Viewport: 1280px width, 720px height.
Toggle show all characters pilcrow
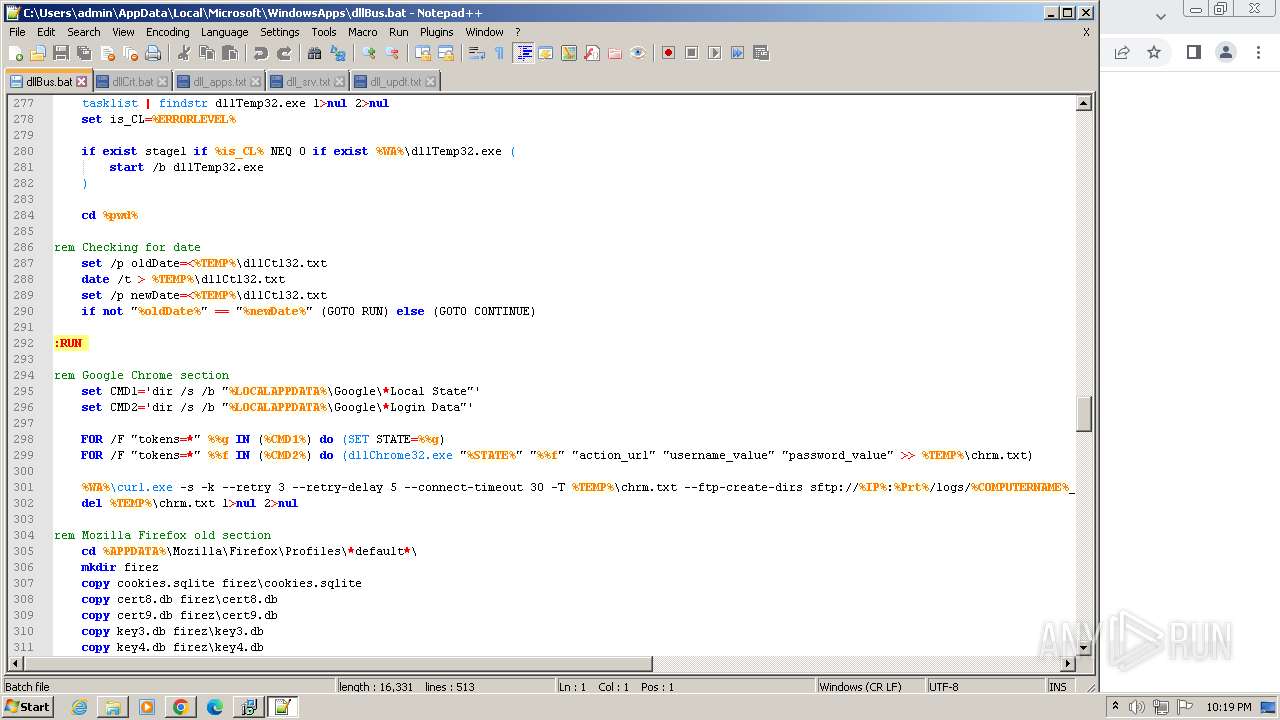(x=500, y=53)
